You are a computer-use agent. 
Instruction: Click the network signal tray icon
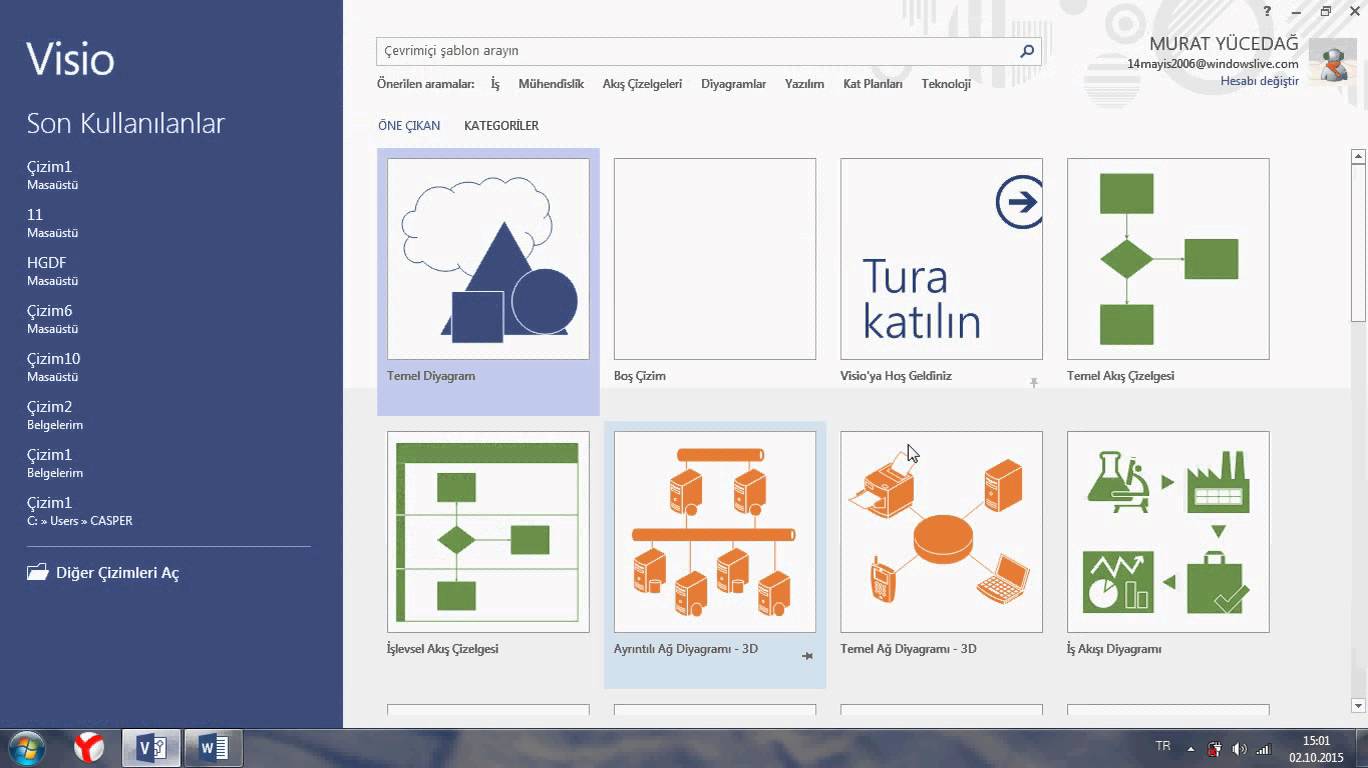coord(1263,749)
